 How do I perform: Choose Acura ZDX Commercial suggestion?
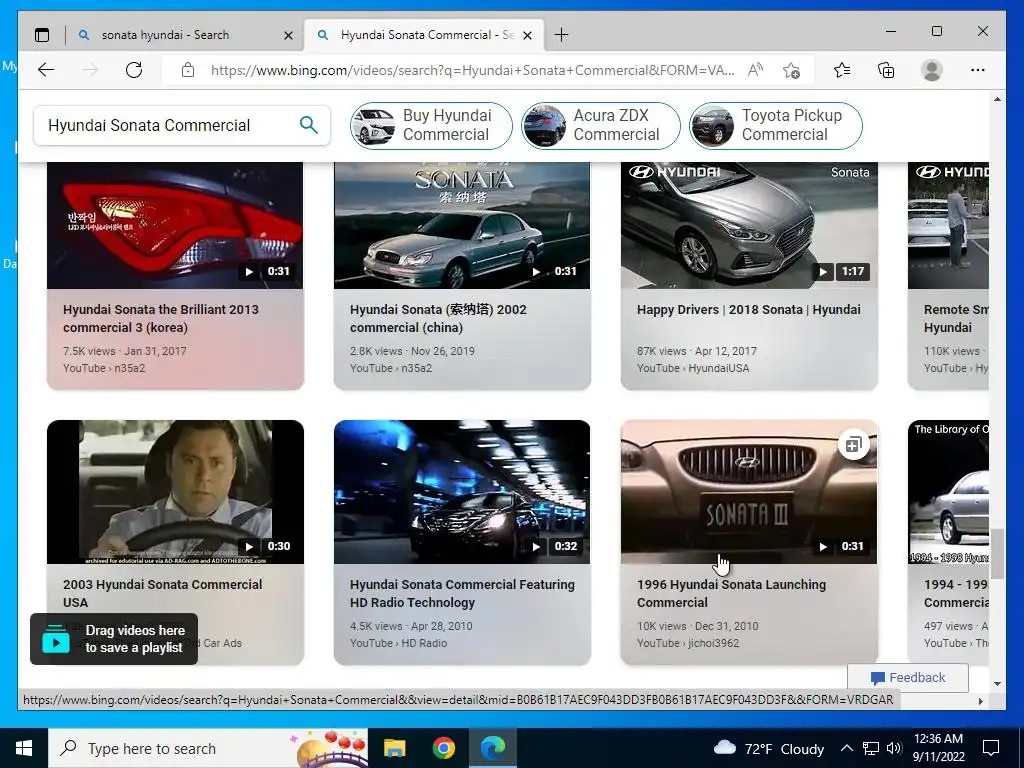click(601, 125)
